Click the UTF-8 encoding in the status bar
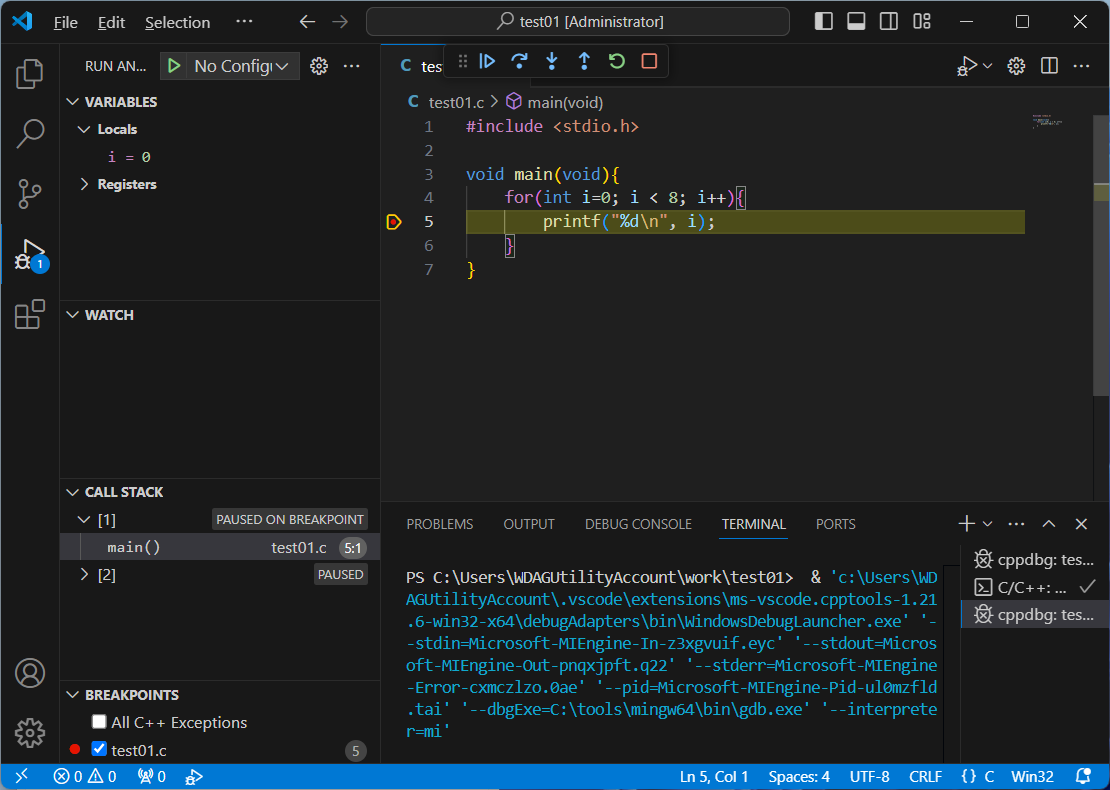This screenshot has height=790, width=1110. [868, 777]
